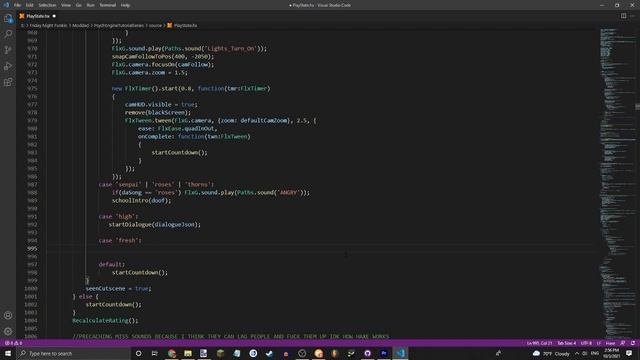
Task: Select the PlayState.hx editor tab
Action: click(38, 16)
